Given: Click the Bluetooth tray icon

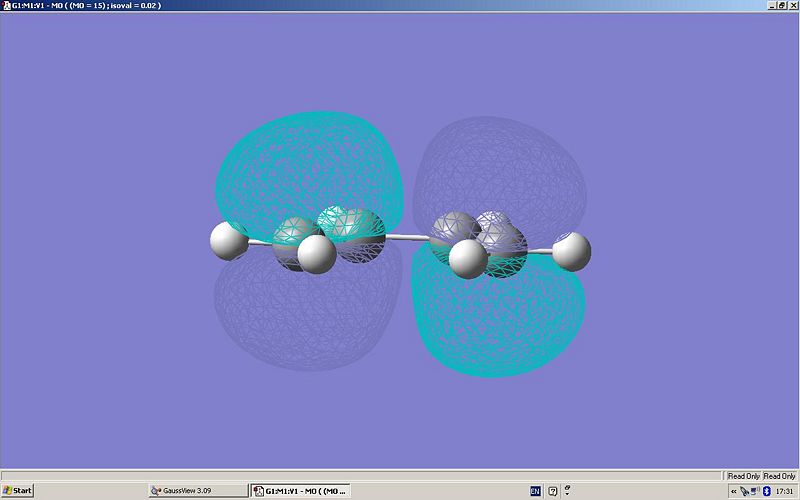Looking at the screenshot, I should pos(766,491).
